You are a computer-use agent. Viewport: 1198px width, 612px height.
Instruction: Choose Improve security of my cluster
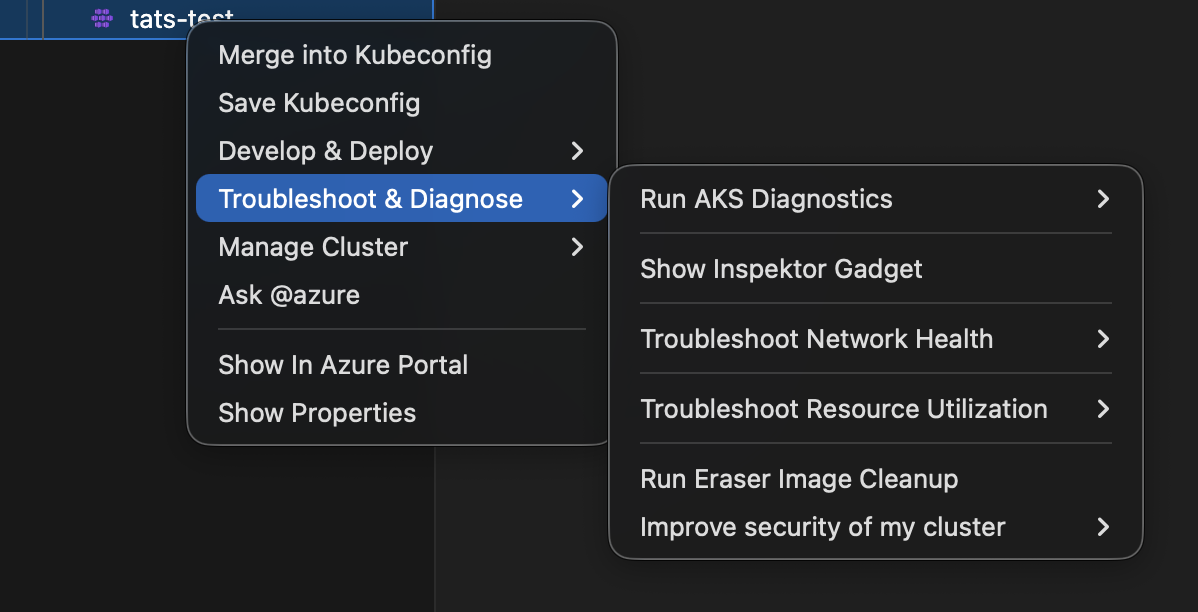pos(822,527)
